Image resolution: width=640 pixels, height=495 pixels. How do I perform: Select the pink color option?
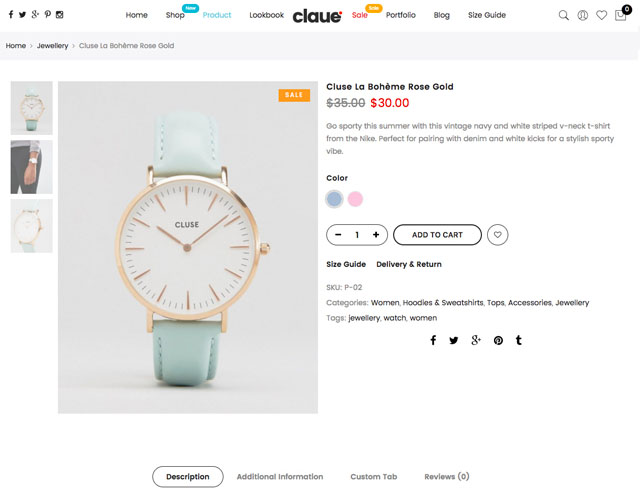[x=355, y=199]
